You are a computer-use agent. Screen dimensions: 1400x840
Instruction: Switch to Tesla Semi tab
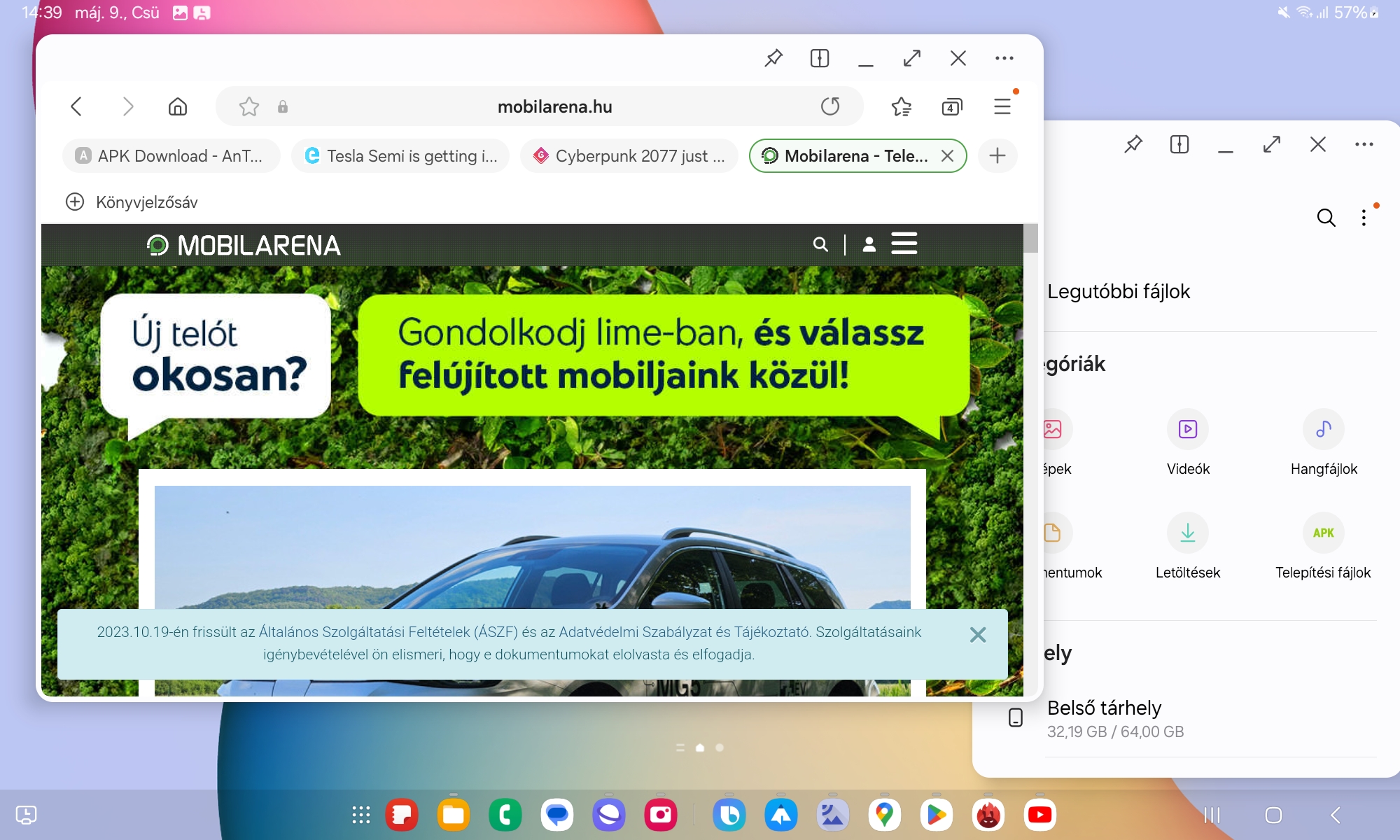coord(400,155)
